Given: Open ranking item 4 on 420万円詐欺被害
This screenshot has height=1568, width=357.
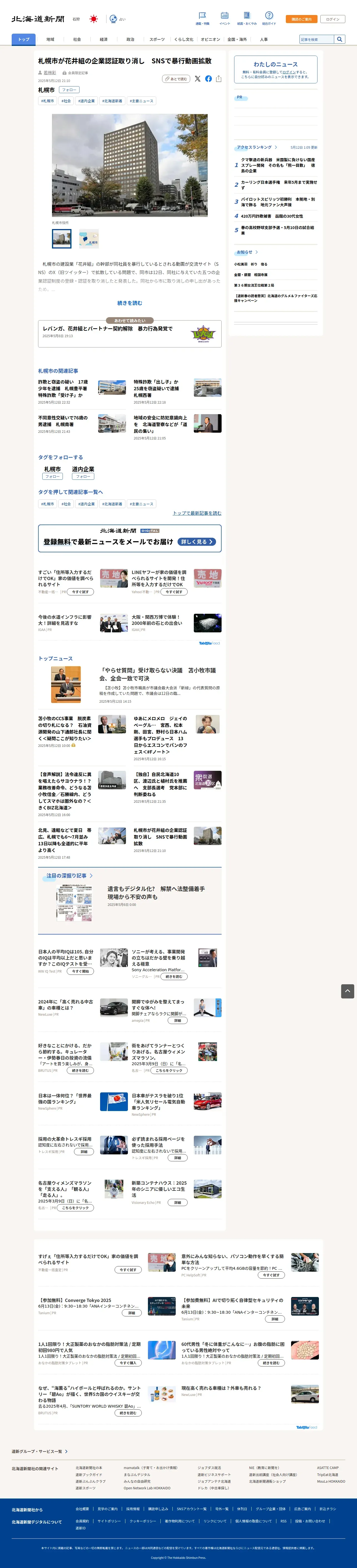Looking at the screenshot, I should tap(272, 216).
